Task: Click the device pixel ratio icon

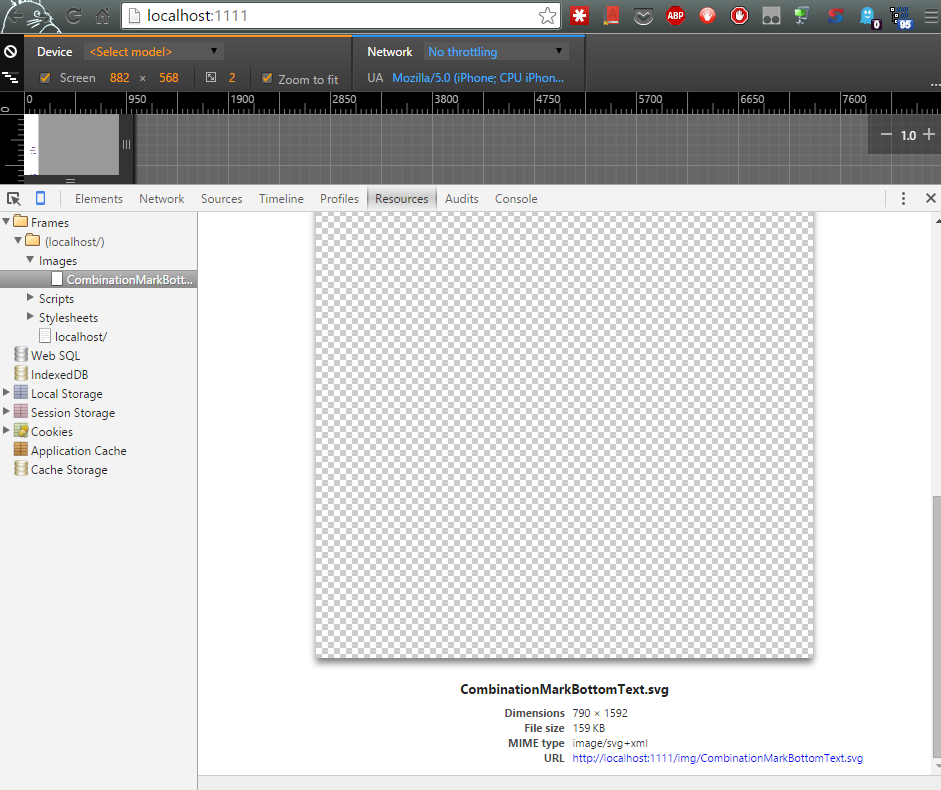Action: coord(211,77)
